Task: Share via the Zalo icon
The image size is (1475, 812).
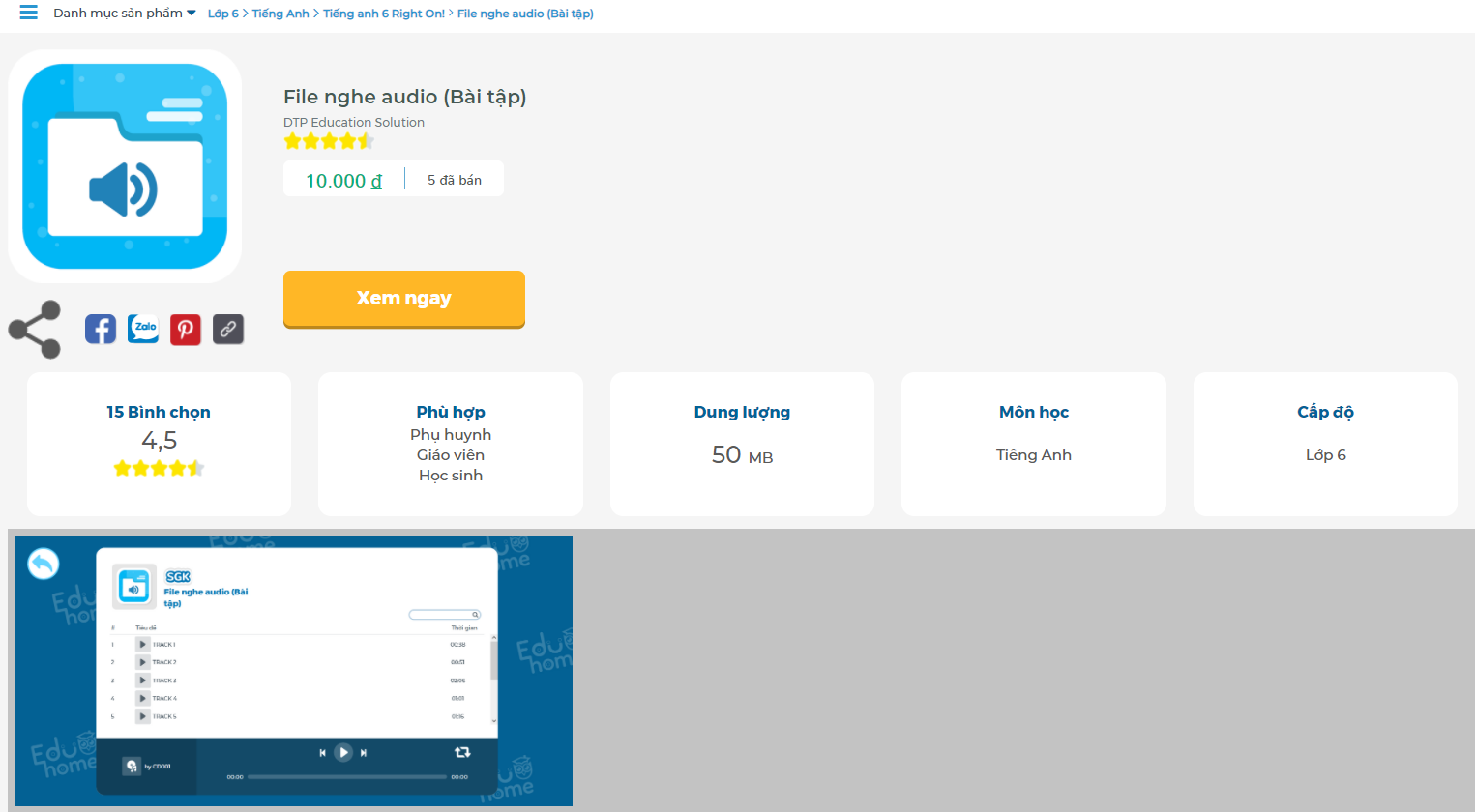Action: tap(143, 330)
